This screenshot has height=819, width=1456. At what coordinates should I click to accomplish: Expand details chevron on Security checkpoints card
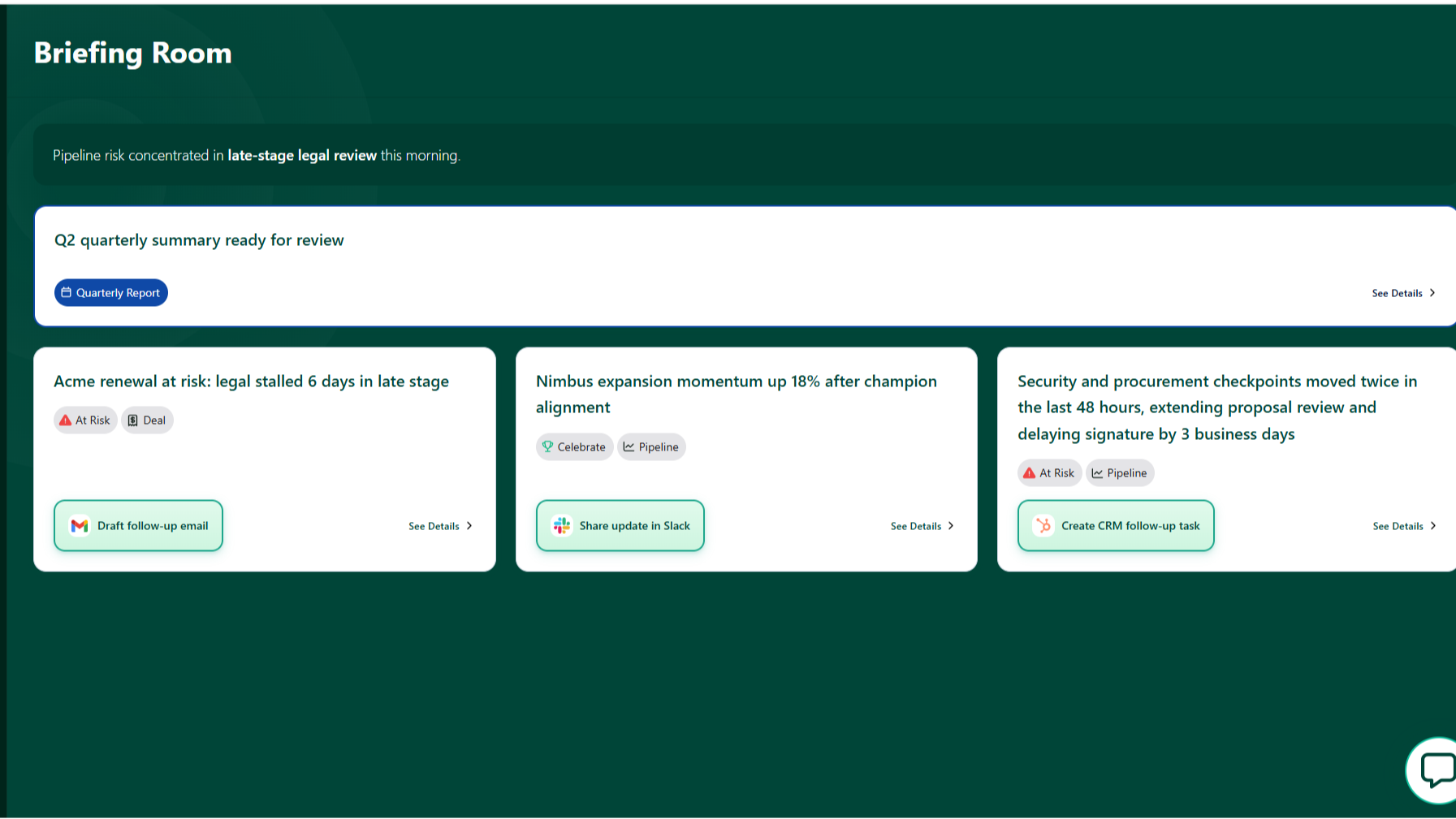pos(1433,526)
